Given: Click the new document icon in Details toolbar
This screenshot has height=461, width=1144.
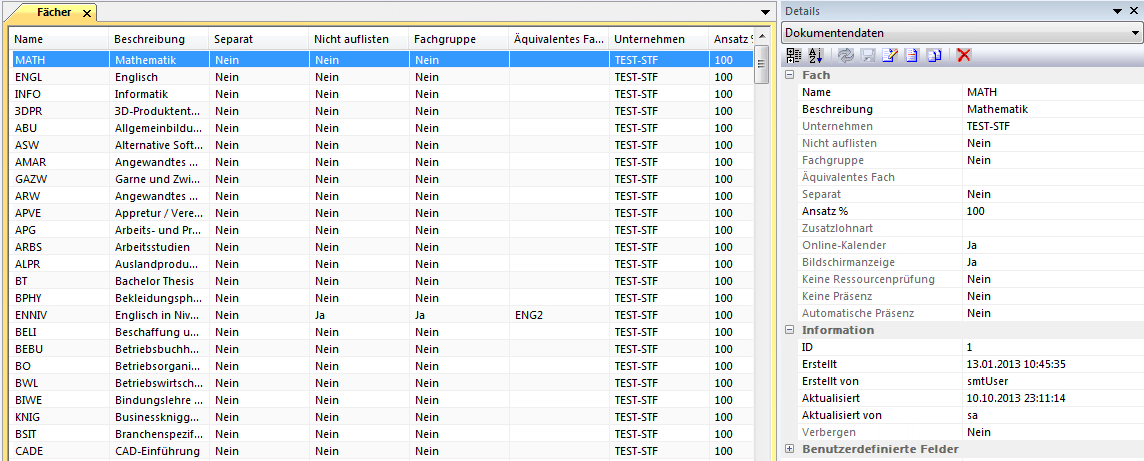Looking at the screenshot, I should tap(911, 55).
